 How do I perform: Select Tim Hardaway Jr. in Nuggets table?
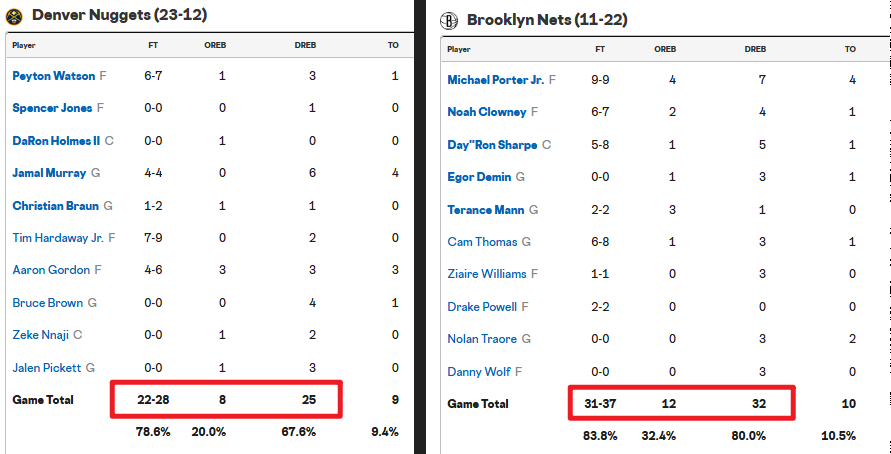coord(58,238)
